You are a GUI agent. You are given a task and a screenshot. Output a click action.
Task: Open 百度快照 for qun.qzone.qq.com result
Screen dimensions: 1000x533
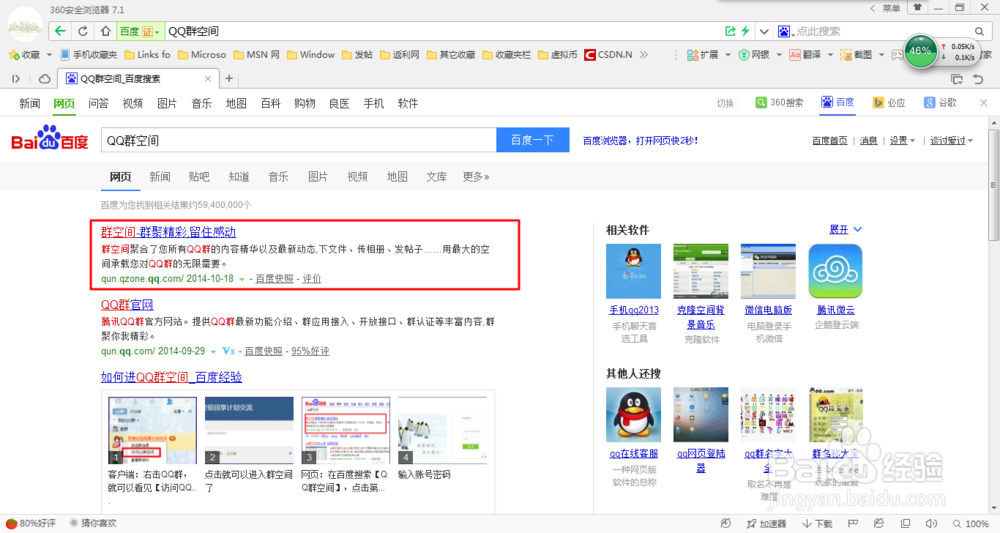coord(274,279)
